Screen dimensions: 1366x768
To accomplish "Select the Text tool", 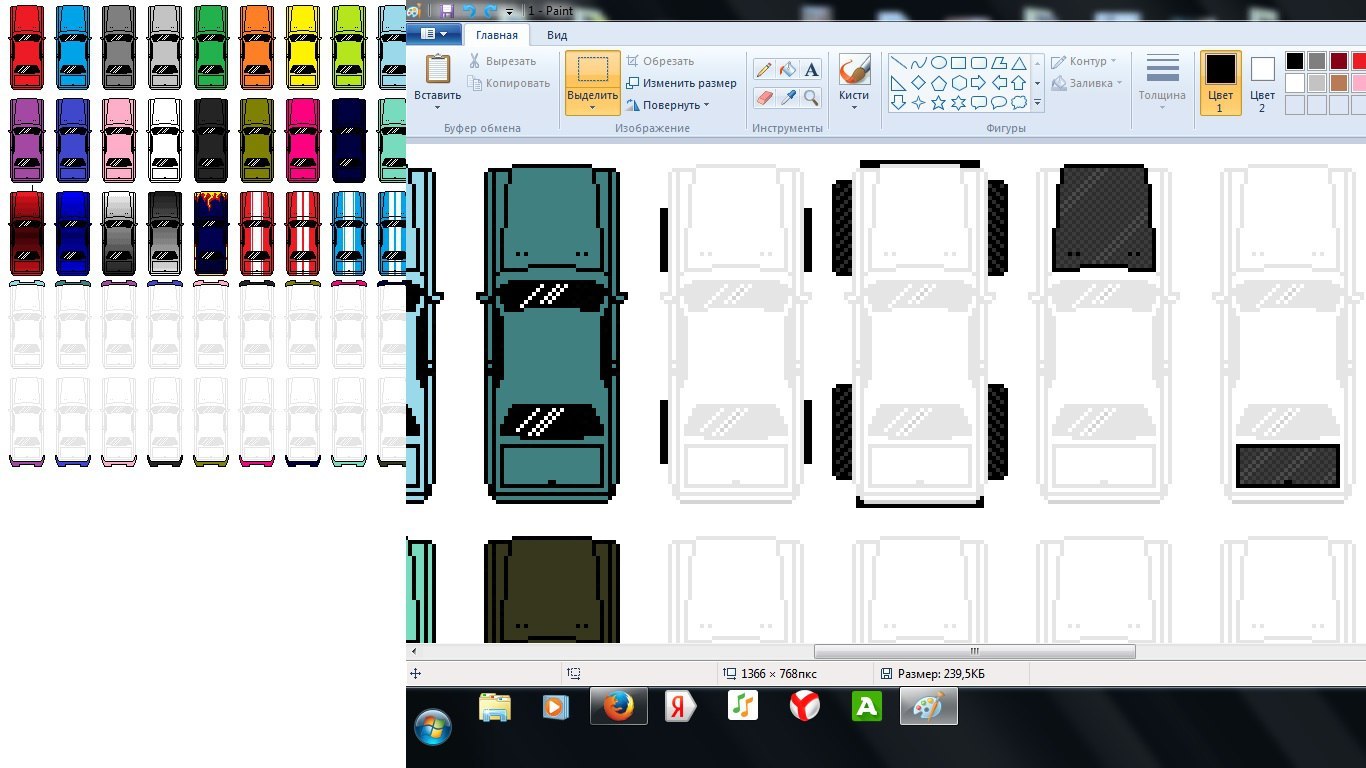I will click(x=811, y=69).
